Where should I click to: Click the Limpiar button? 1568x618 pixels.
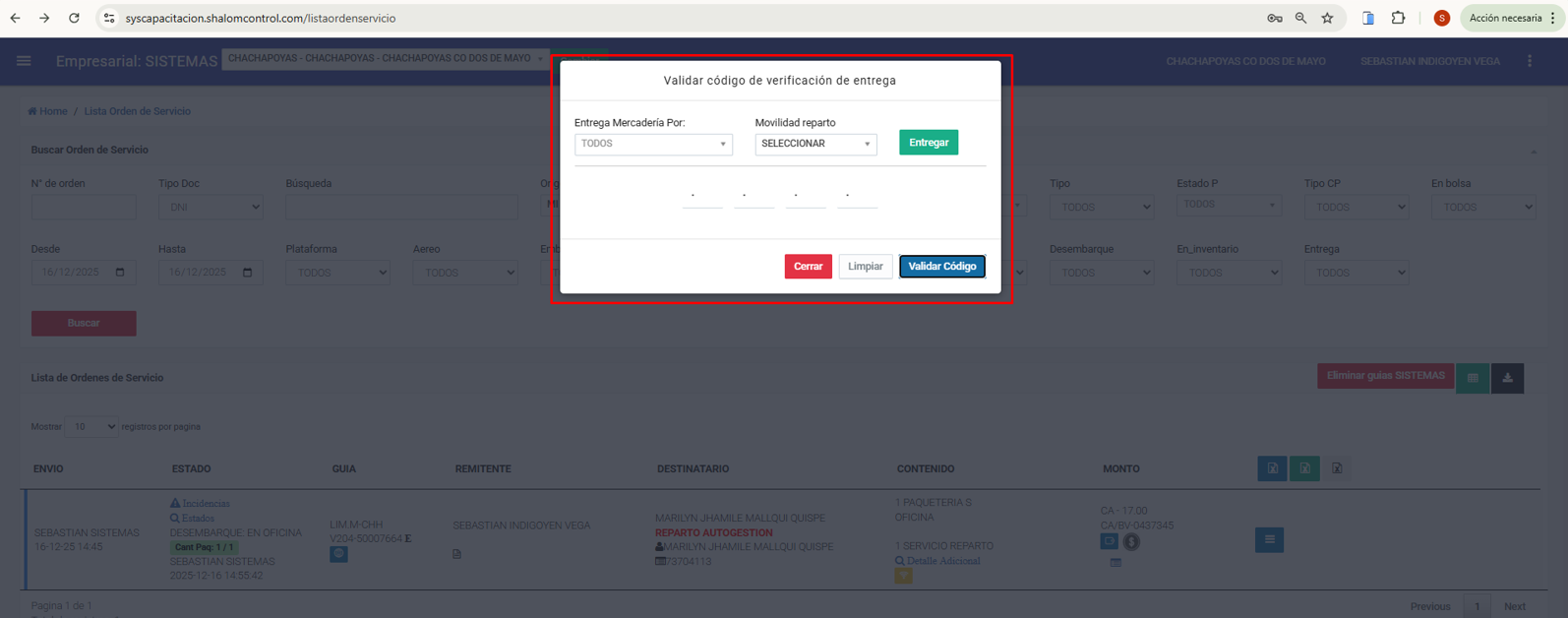pyautogui.click(x=865, y=267)
